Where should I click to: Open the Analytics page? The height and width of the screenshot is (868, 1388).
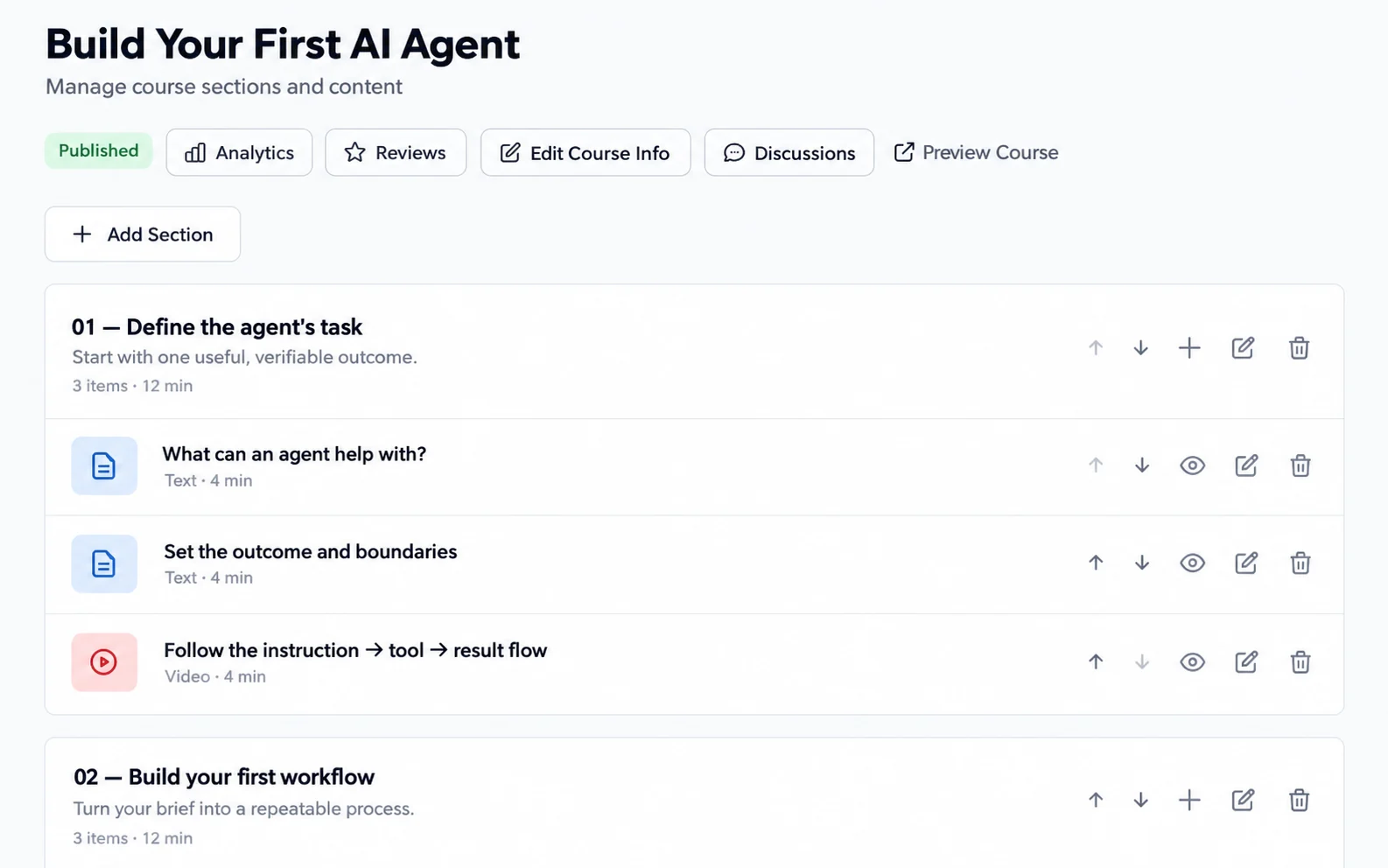tap(239, 152)
